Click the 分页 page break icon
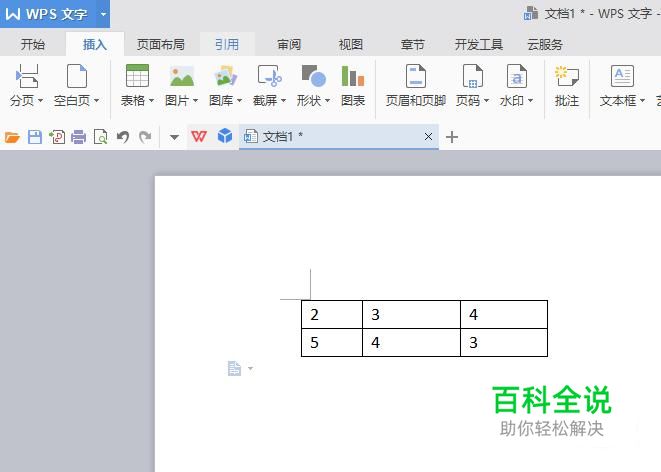This screenshot has width=661, height=472. [x=27, y=76]
